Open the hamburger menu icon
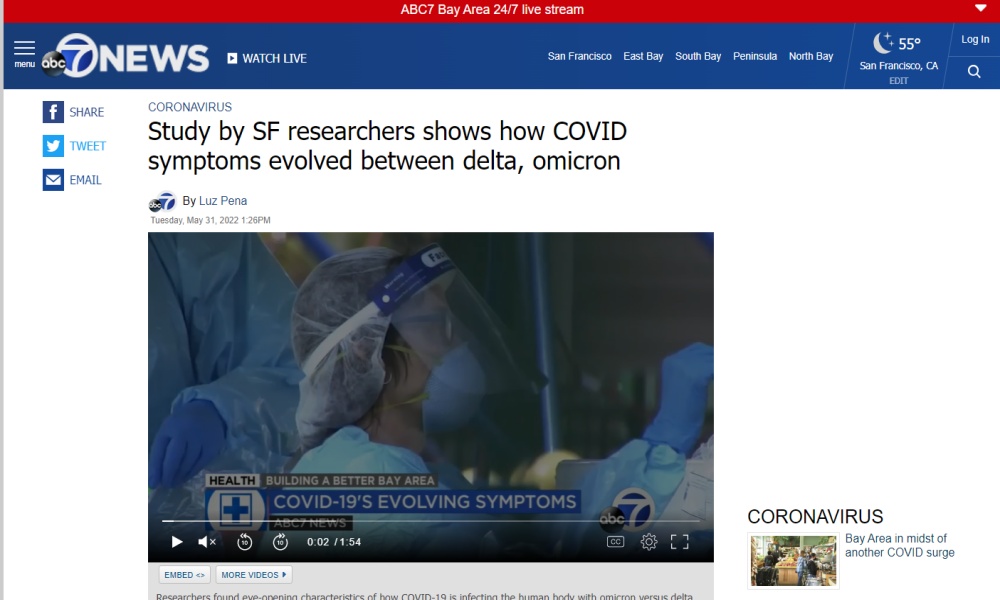Viewport: 1000px width, 600px height. [24, 50]
